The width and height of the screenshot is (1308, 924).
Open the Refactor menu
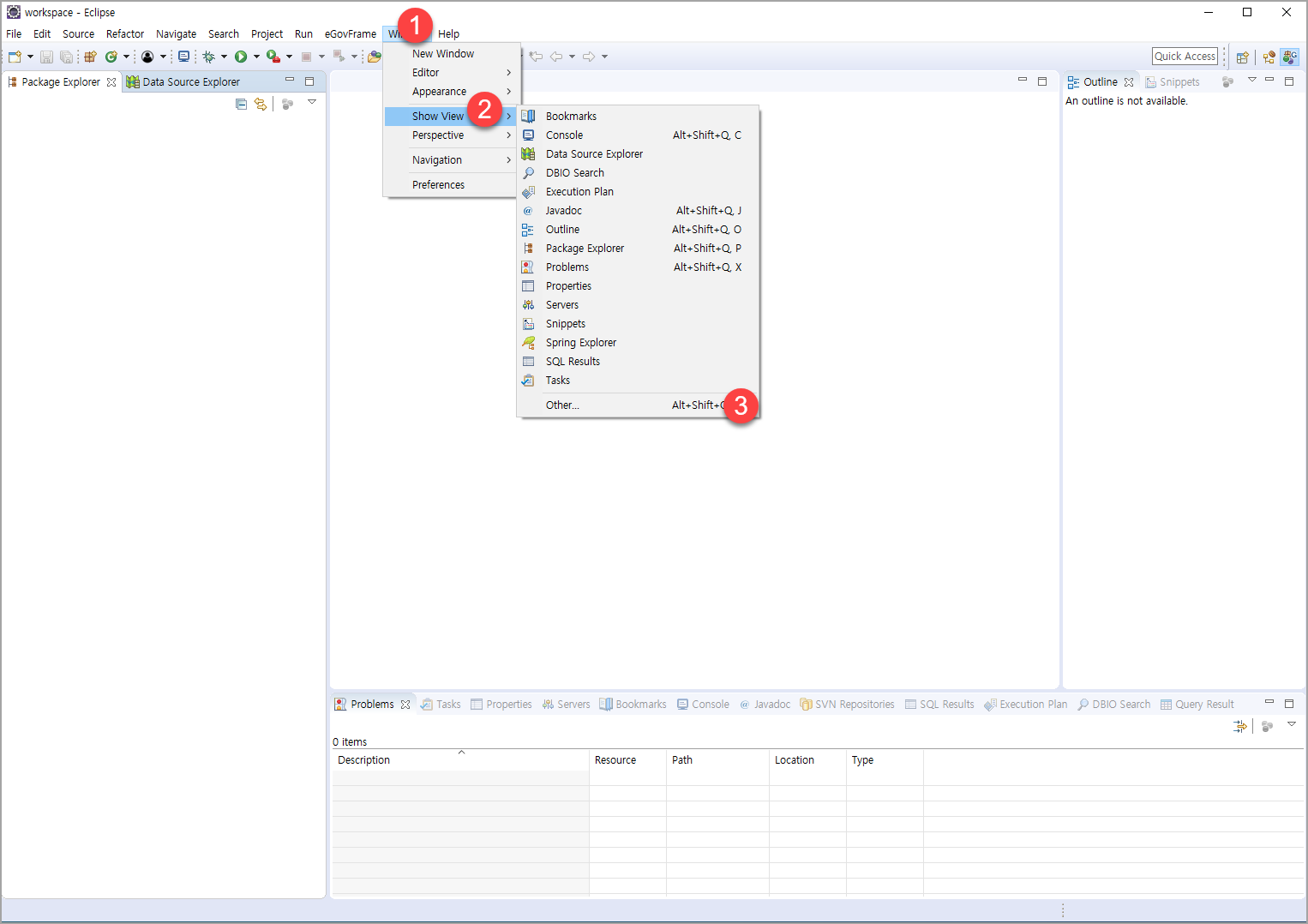125,34
